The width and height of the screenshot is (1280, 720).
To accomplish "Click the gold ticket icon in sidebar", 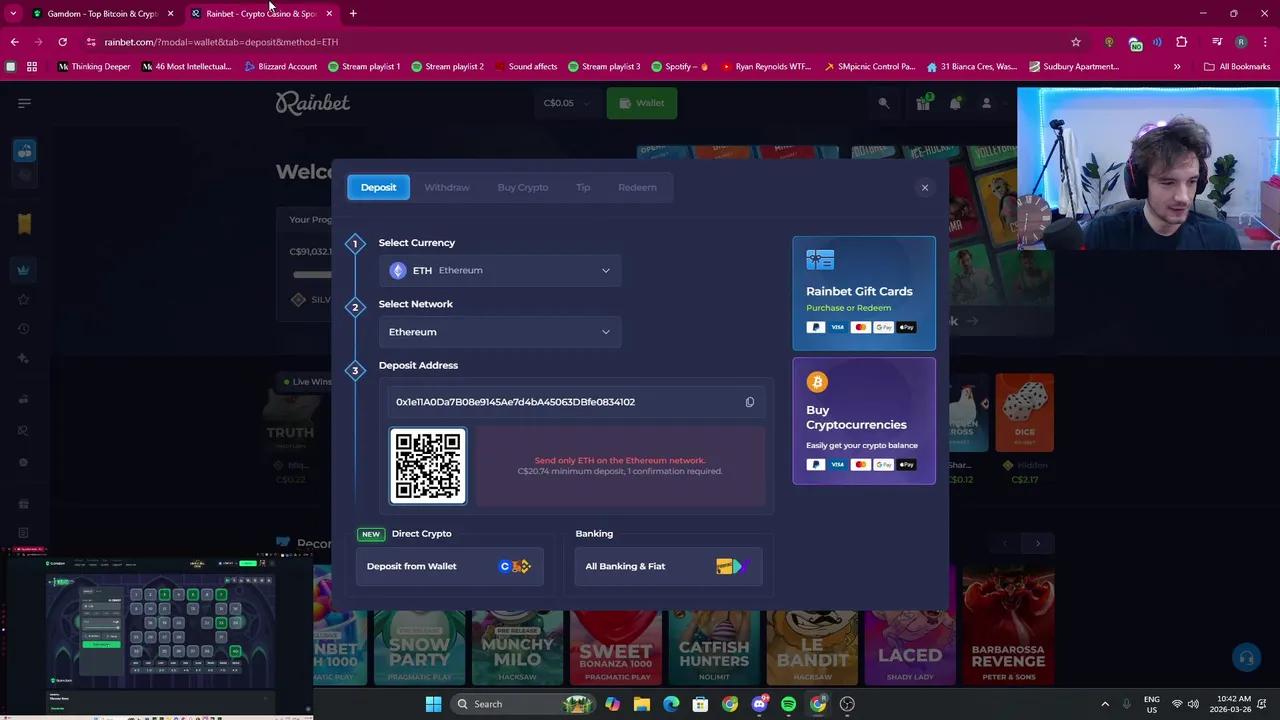I will 24,224.
